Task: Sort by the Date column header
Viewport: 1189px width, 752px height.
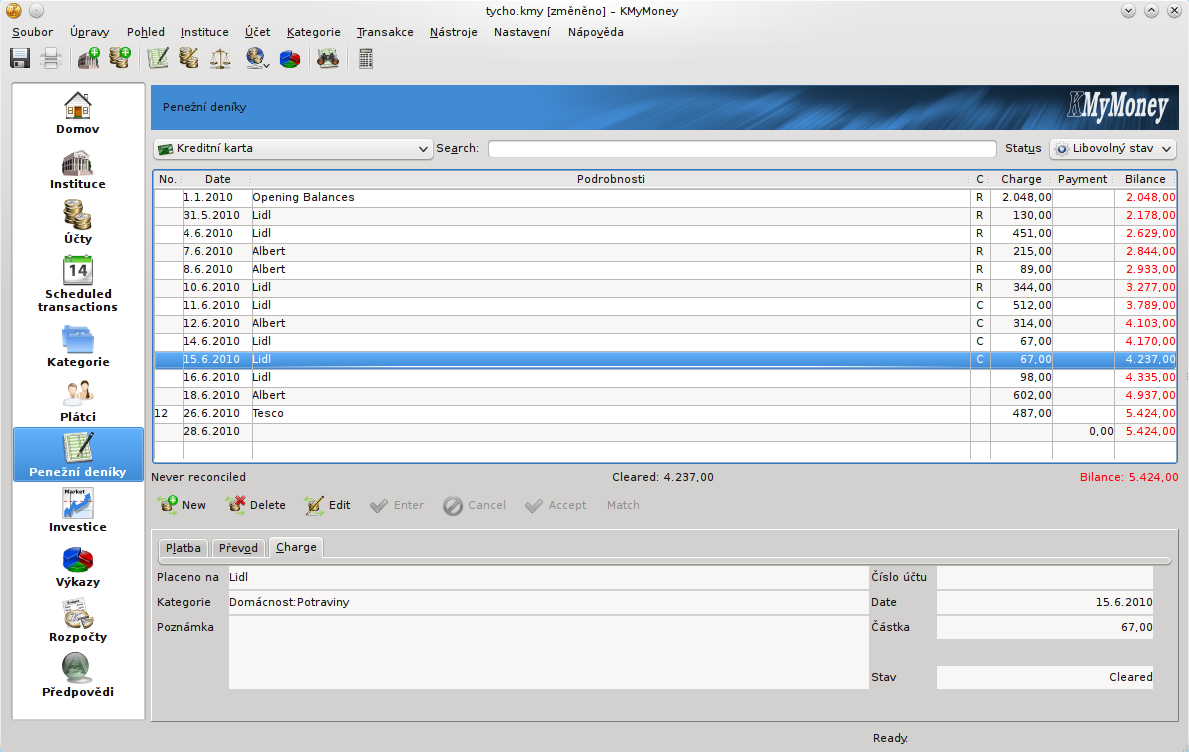Action: click(x=218, y=180)
